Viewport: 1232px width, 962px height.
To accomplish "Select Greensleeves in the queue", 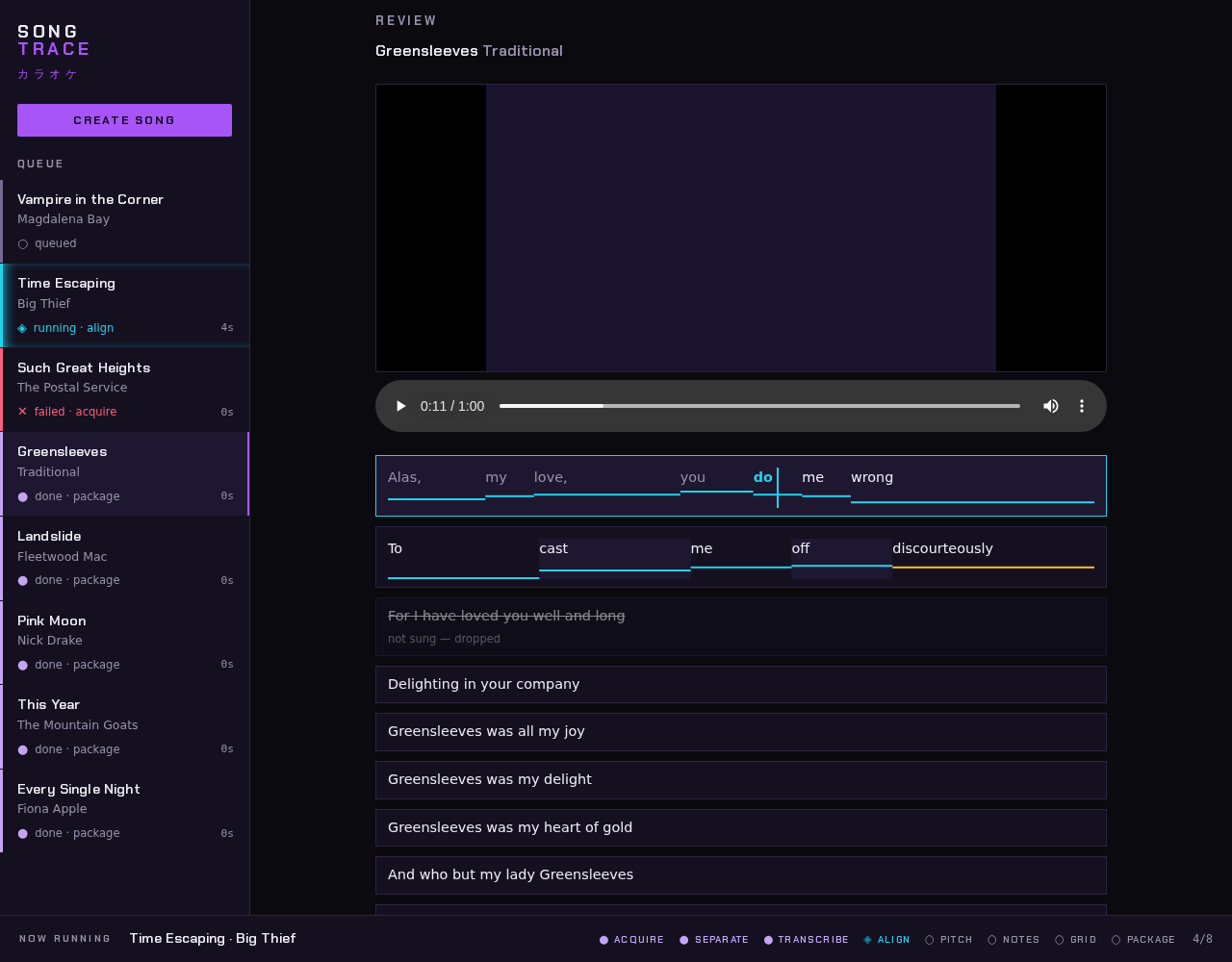I will click(x=125, y=473).
